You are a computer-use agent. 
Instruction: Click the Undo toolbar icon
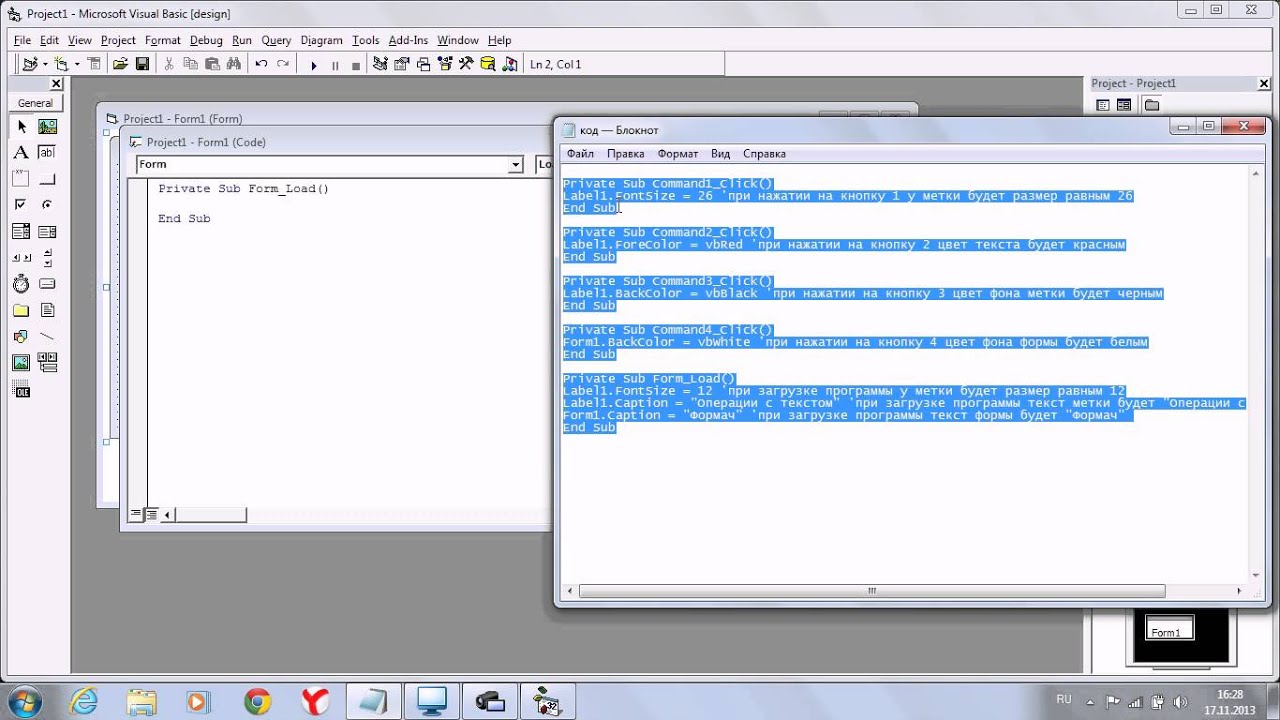coord(261,64)
